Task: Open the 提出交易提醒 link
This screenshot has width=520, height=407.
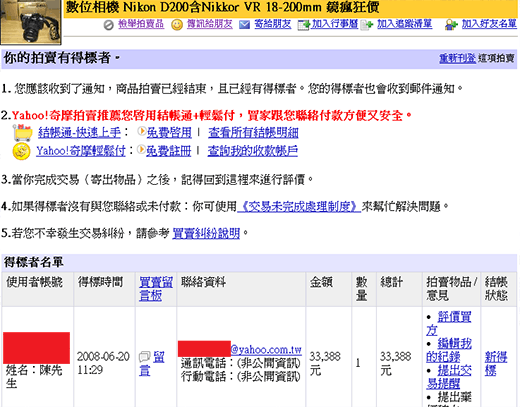Action: coord(449,377)
